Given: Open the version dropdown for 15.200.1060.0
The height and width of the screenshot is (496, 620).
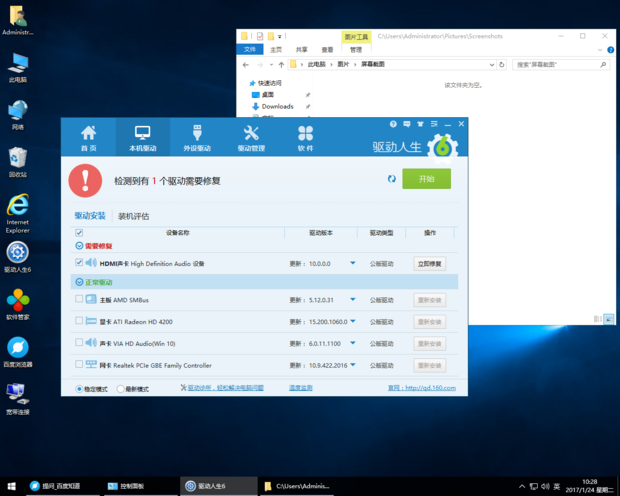Looking at the screenshot, I should coord(353,321).
